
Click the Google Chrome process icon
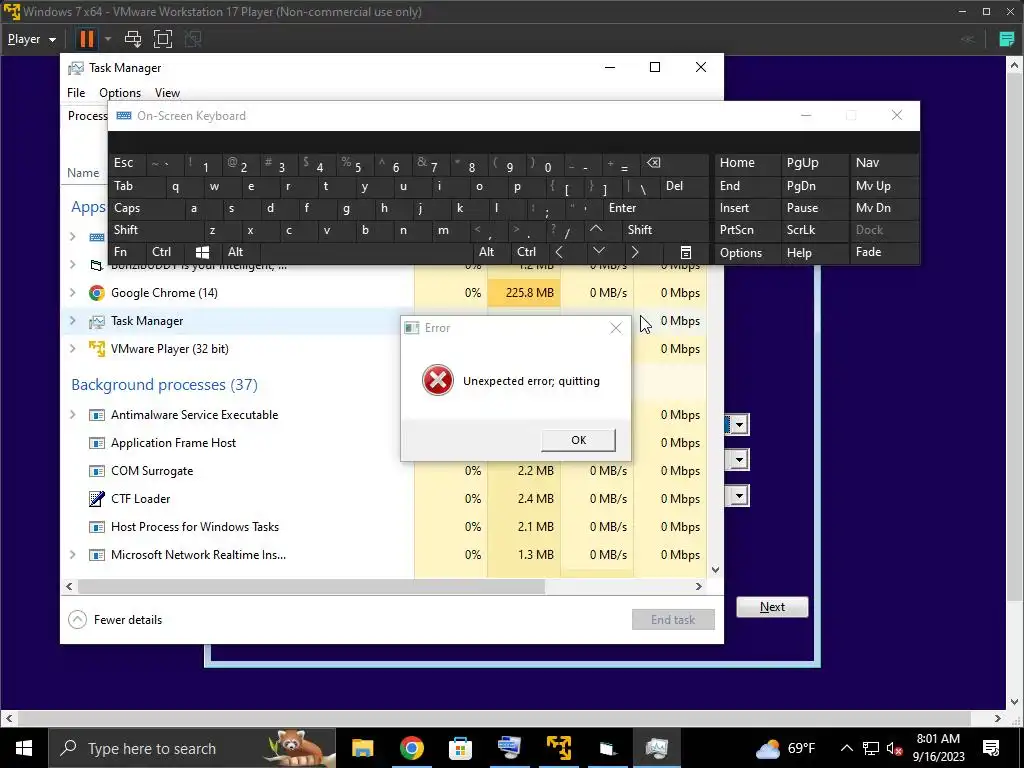pos(97,293)
